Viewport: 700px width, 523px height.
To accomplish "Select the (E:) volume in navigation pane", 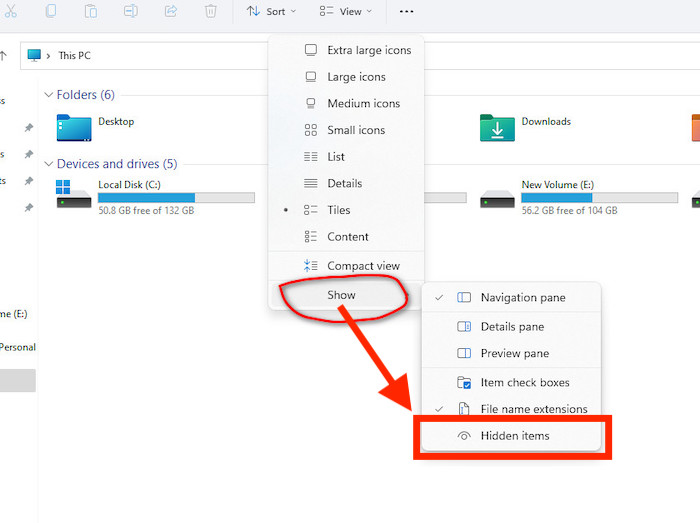I will [x=14, y=314].
